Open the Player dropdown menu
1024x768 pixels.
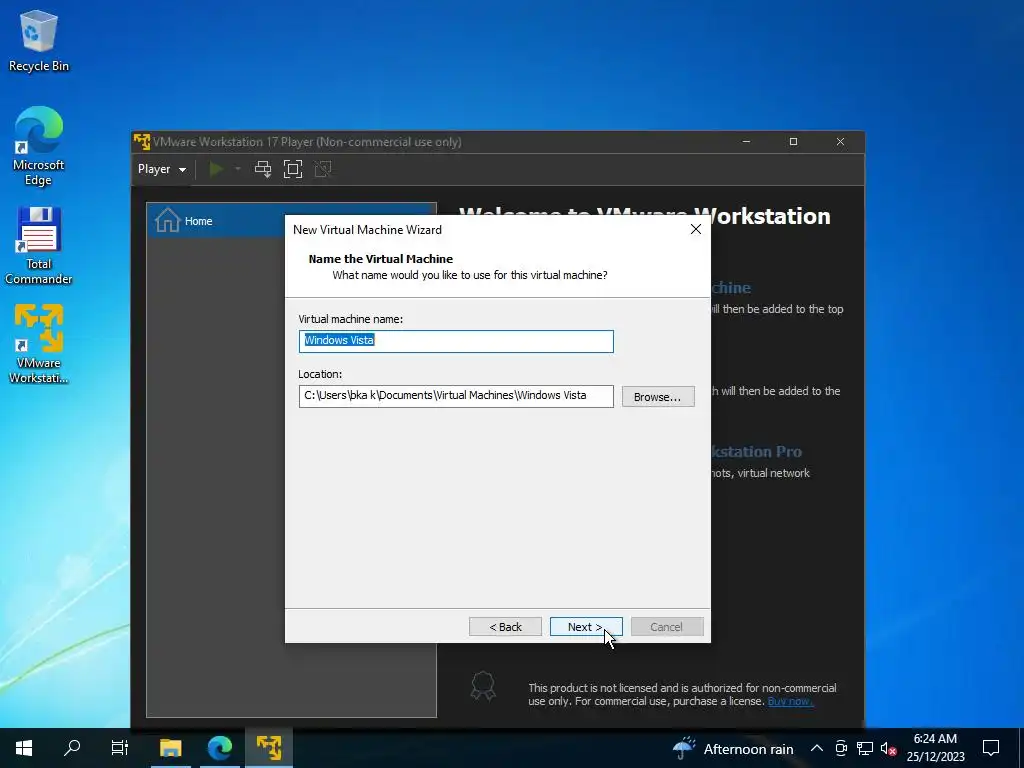pos(161,169)
